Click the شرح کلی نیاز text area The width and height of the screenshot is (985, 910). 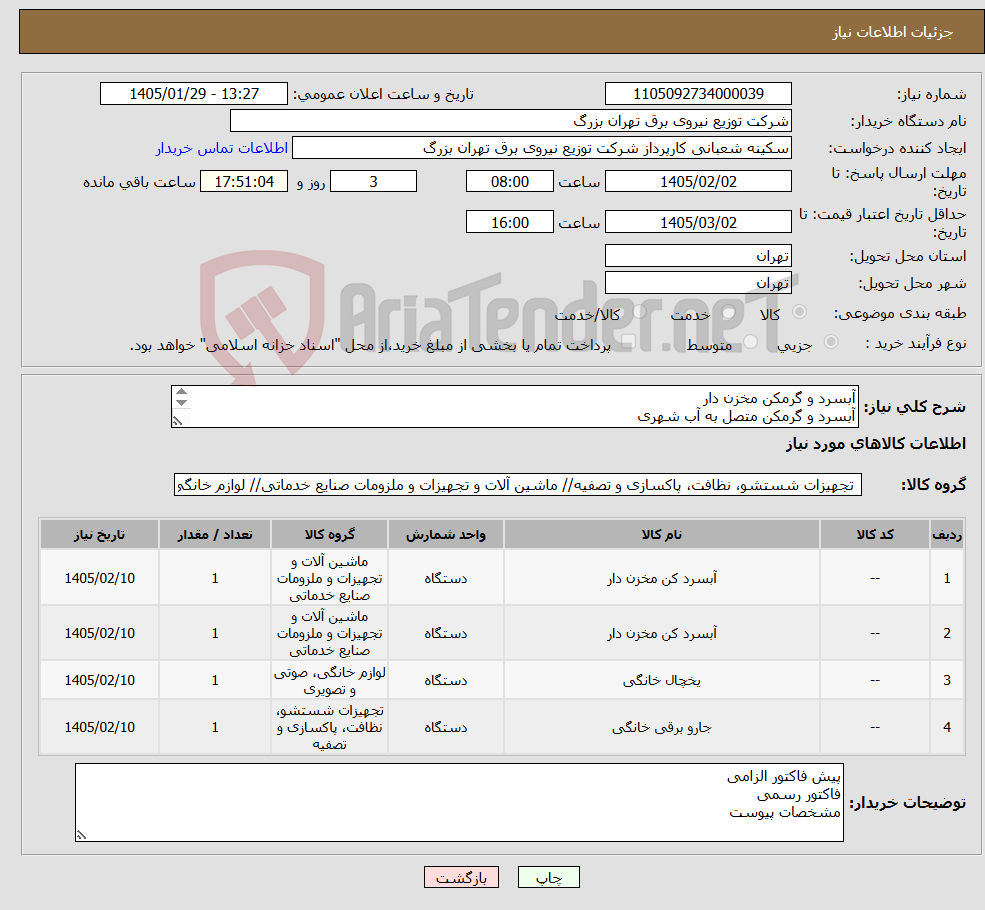514,406
